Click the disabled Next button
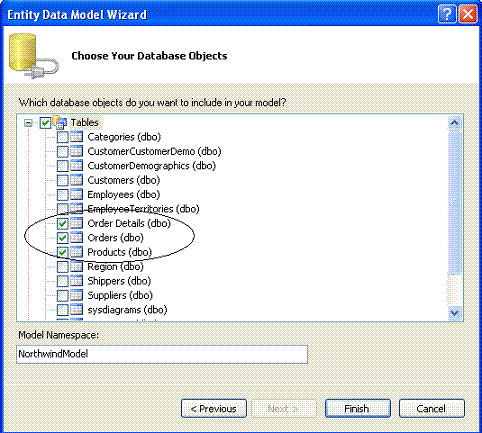 284,409
